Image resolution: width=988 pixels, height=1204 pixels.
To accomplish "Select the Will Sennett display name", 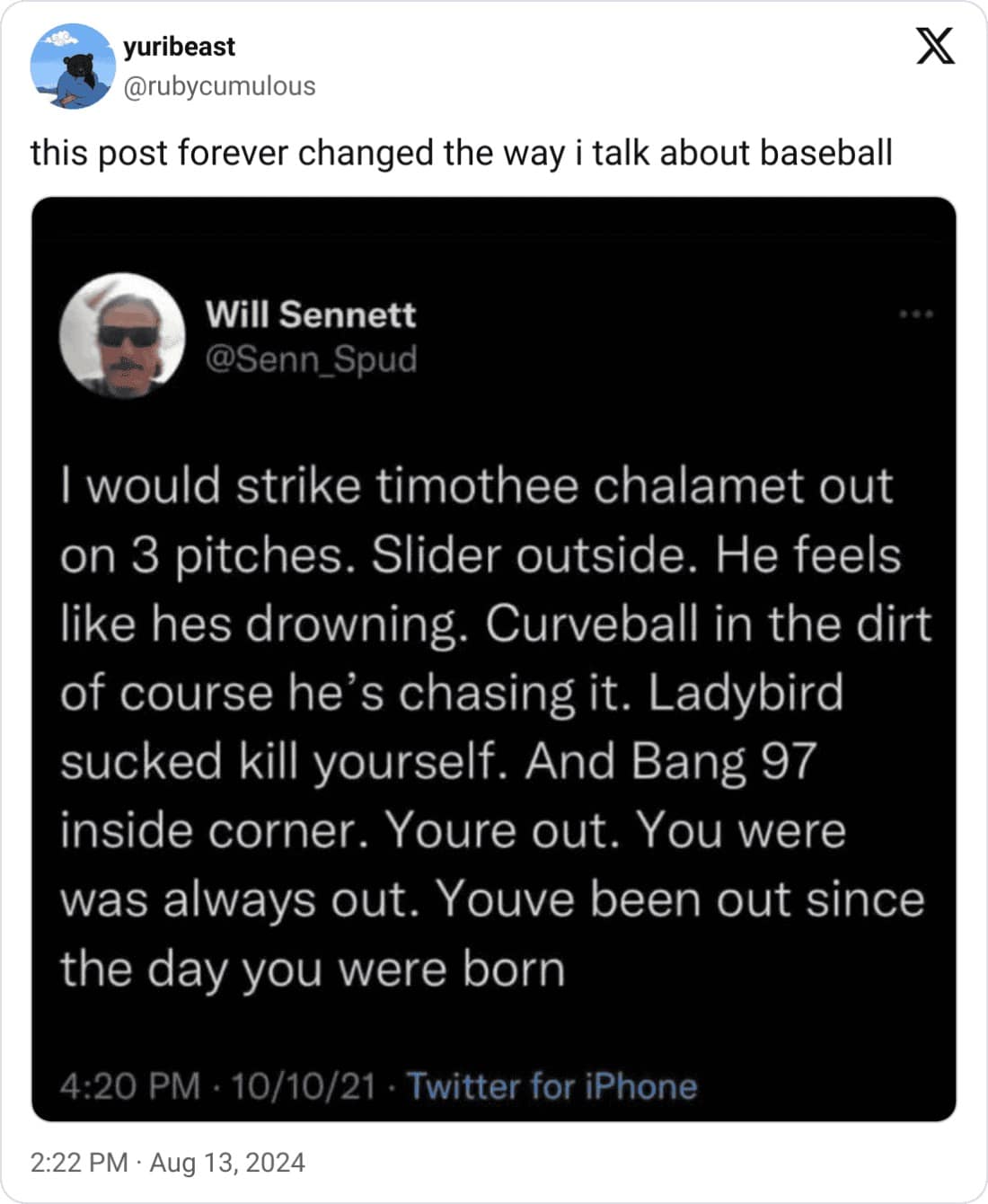I will [x=310, y=315].
